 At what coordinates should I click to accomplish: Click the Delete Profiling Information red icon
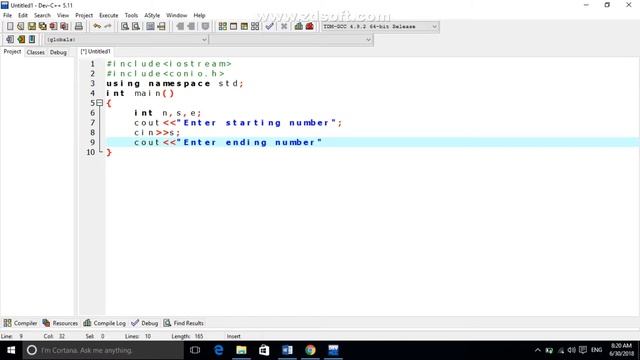click(x=309, y=27)
